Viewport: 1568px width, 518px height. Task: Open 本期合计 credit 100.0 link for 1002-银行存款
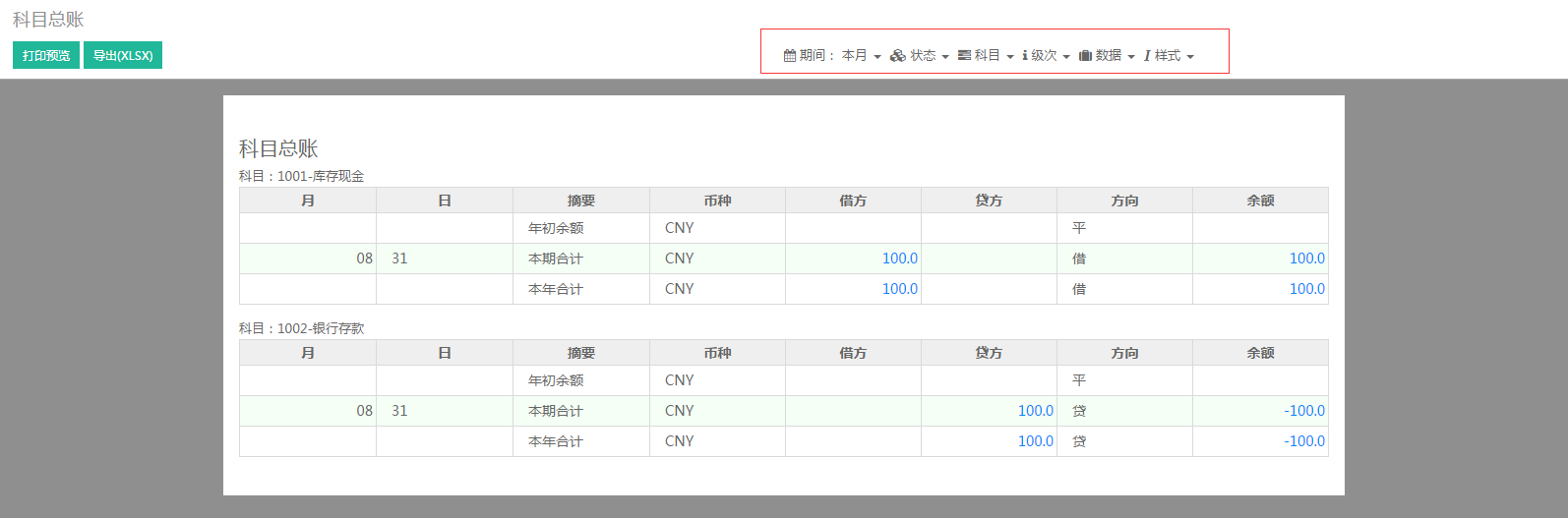tap(1035, 411)
